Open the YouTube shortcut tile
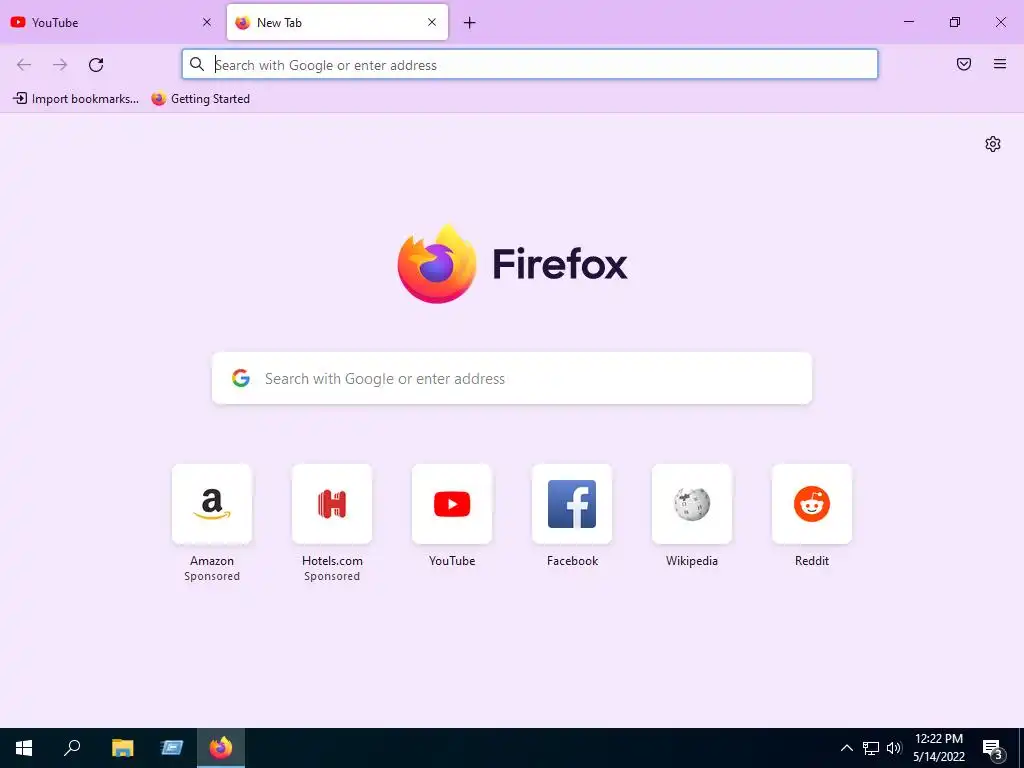 pyautogui.click(x=452, y=504)
